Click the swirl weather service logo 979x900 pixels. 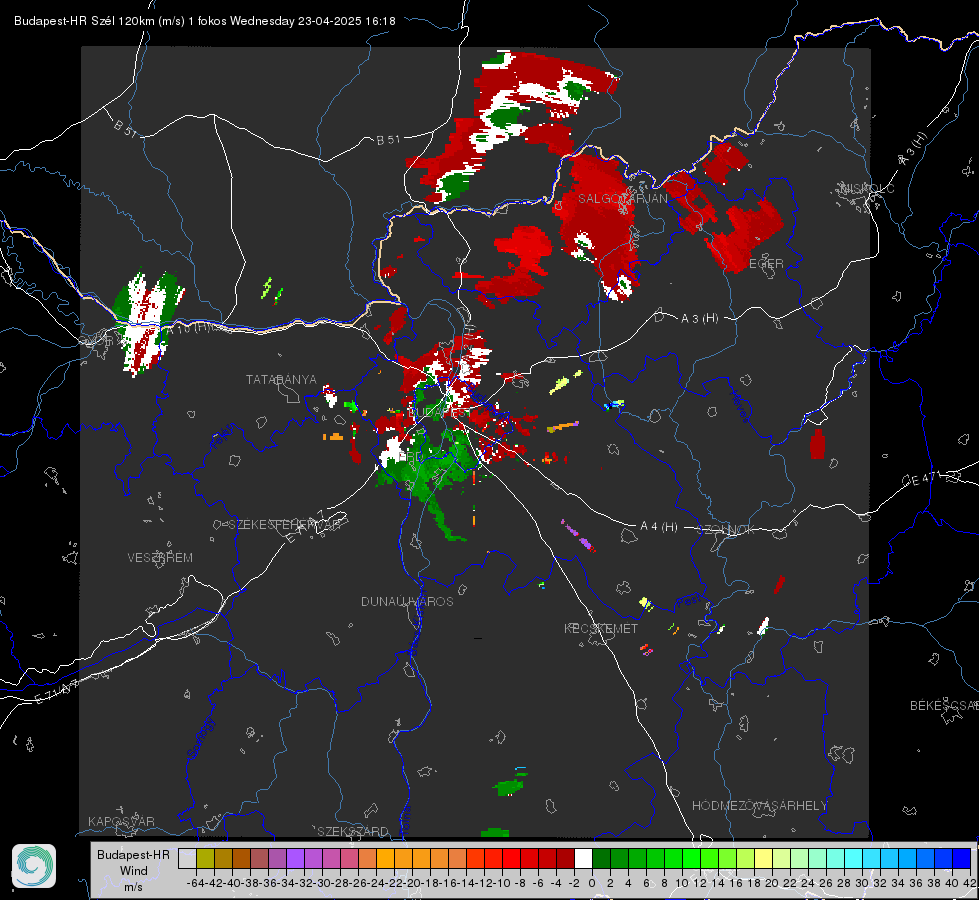pos(34,866)
